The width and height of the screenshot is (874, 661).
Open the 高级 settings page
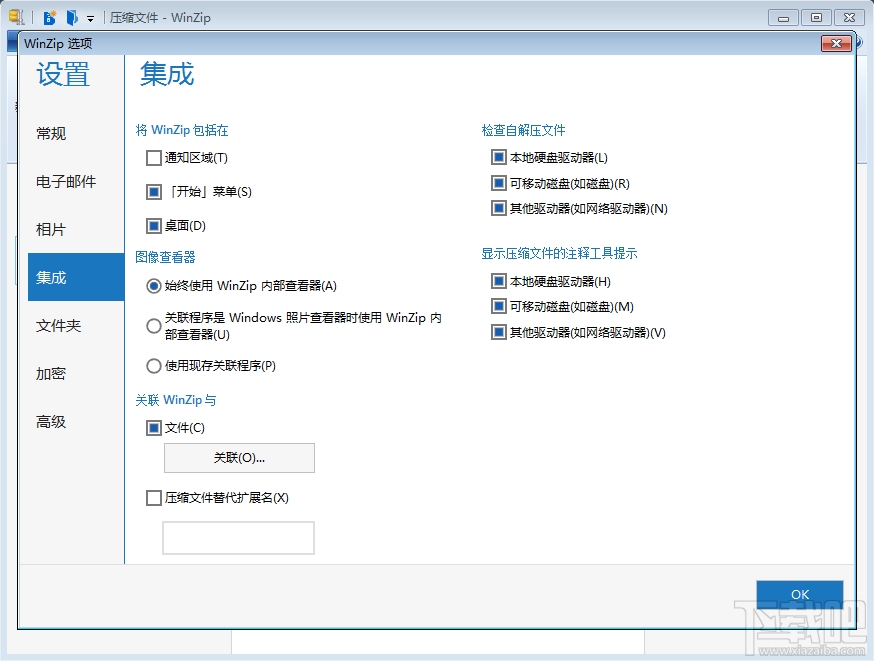tap(51, 421)
